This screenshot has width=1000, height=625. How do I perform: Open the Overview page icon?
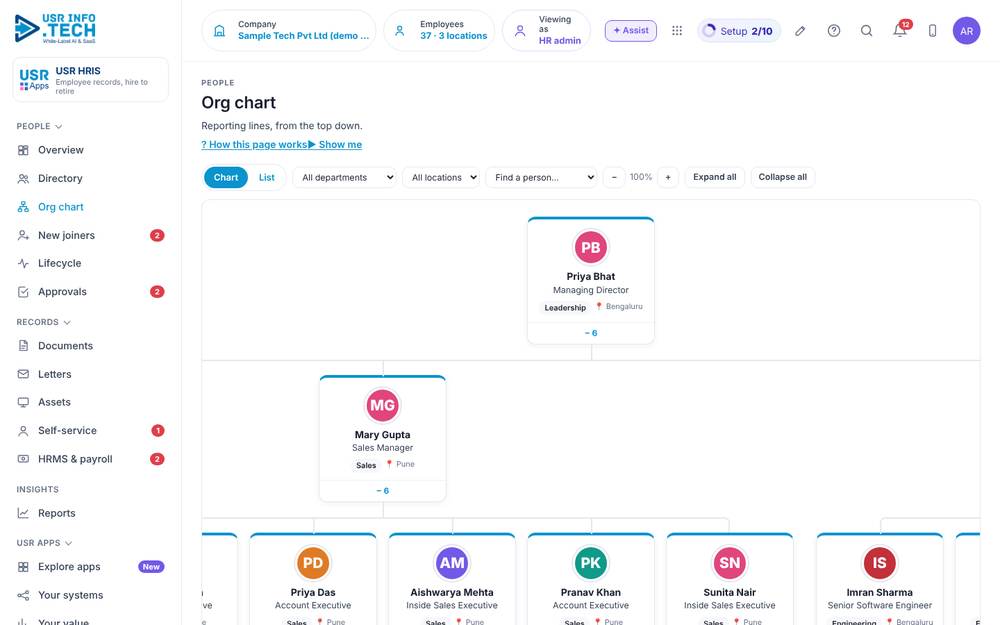pyautogui.click(x=23, y=150)
